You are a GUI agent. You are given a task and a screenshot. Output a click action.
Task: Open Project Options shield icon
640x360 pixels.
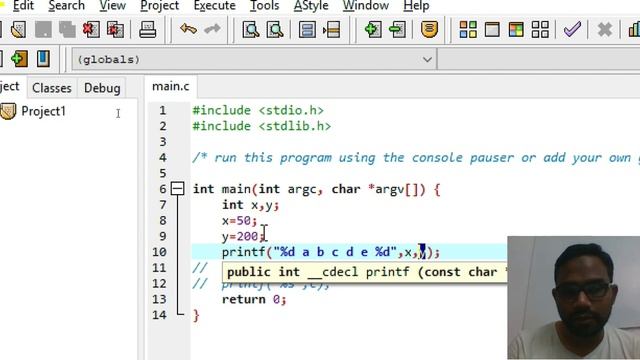point(429,29)
